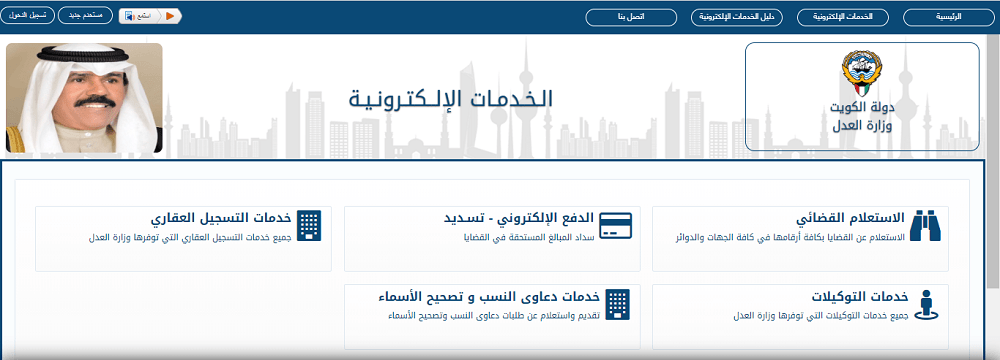Viewport: 1000px width, 360px height.
Task: Click the person icon for power of attorney services
Action: point(928,304)
